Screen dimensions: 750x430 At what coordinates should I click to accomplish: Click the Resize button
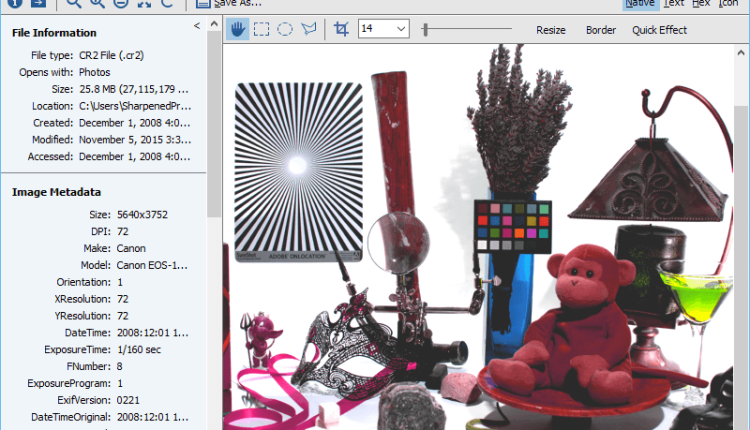550,30
